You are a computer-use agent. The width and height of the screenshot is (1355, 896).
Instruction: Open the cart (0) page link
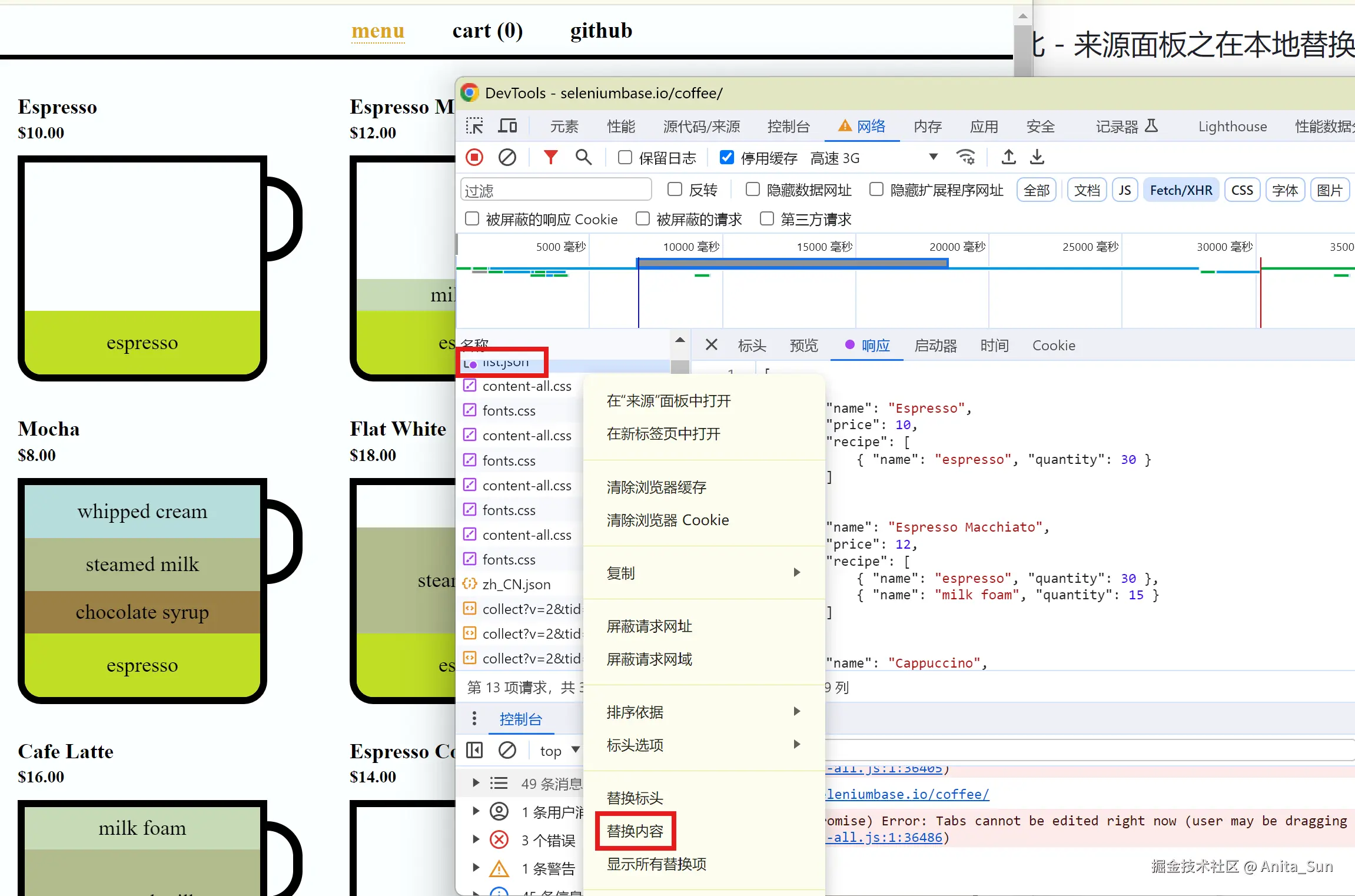[487, 31]
